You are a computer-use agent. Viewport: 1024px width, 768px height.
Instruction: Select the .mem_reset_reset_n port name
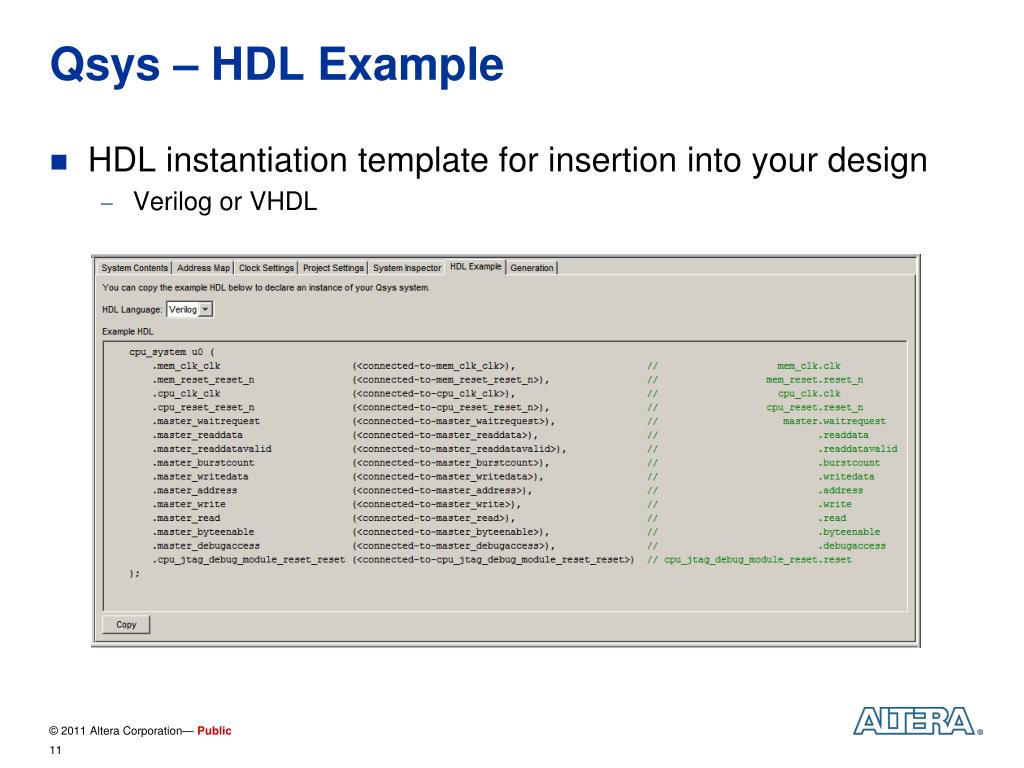(203, 379)
